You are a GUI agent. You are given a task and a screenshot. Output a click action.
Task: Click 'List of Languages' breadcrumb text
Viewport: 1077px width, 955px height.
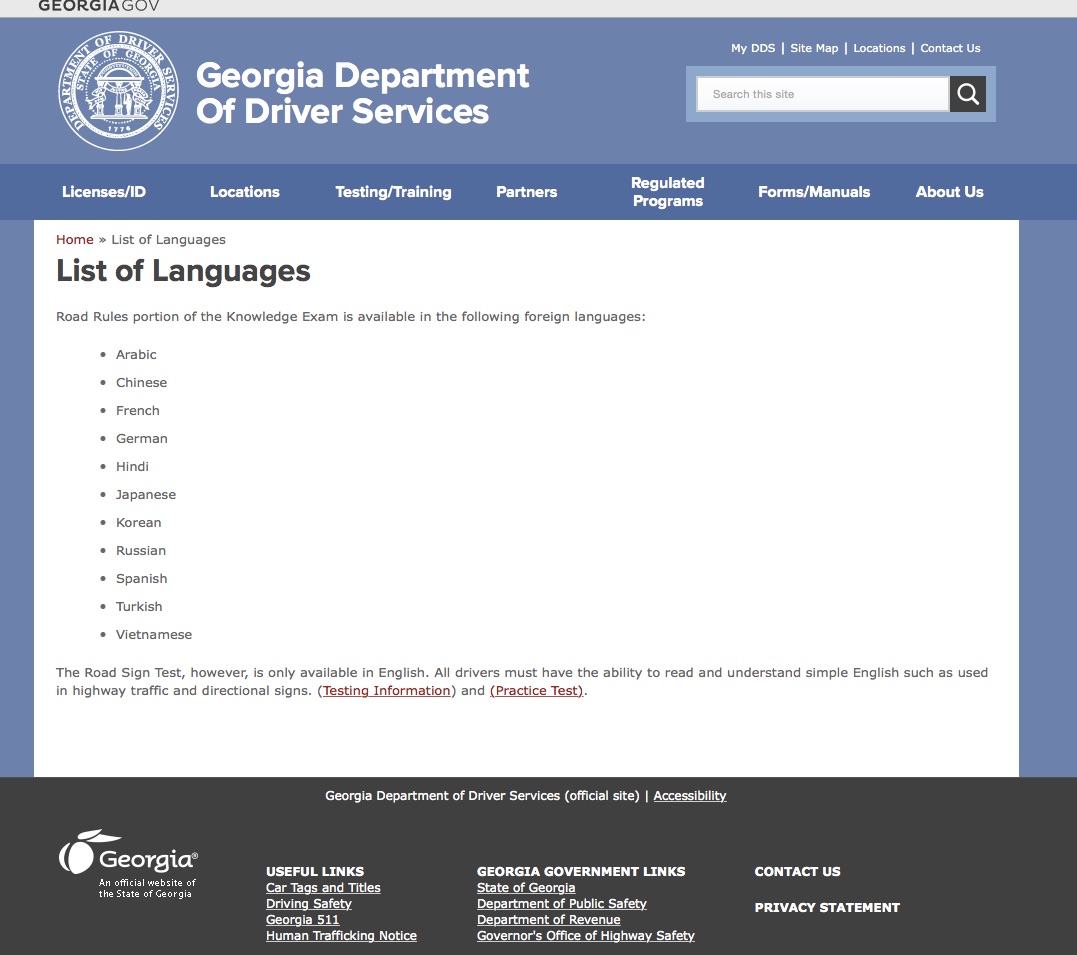coord(168,239)
